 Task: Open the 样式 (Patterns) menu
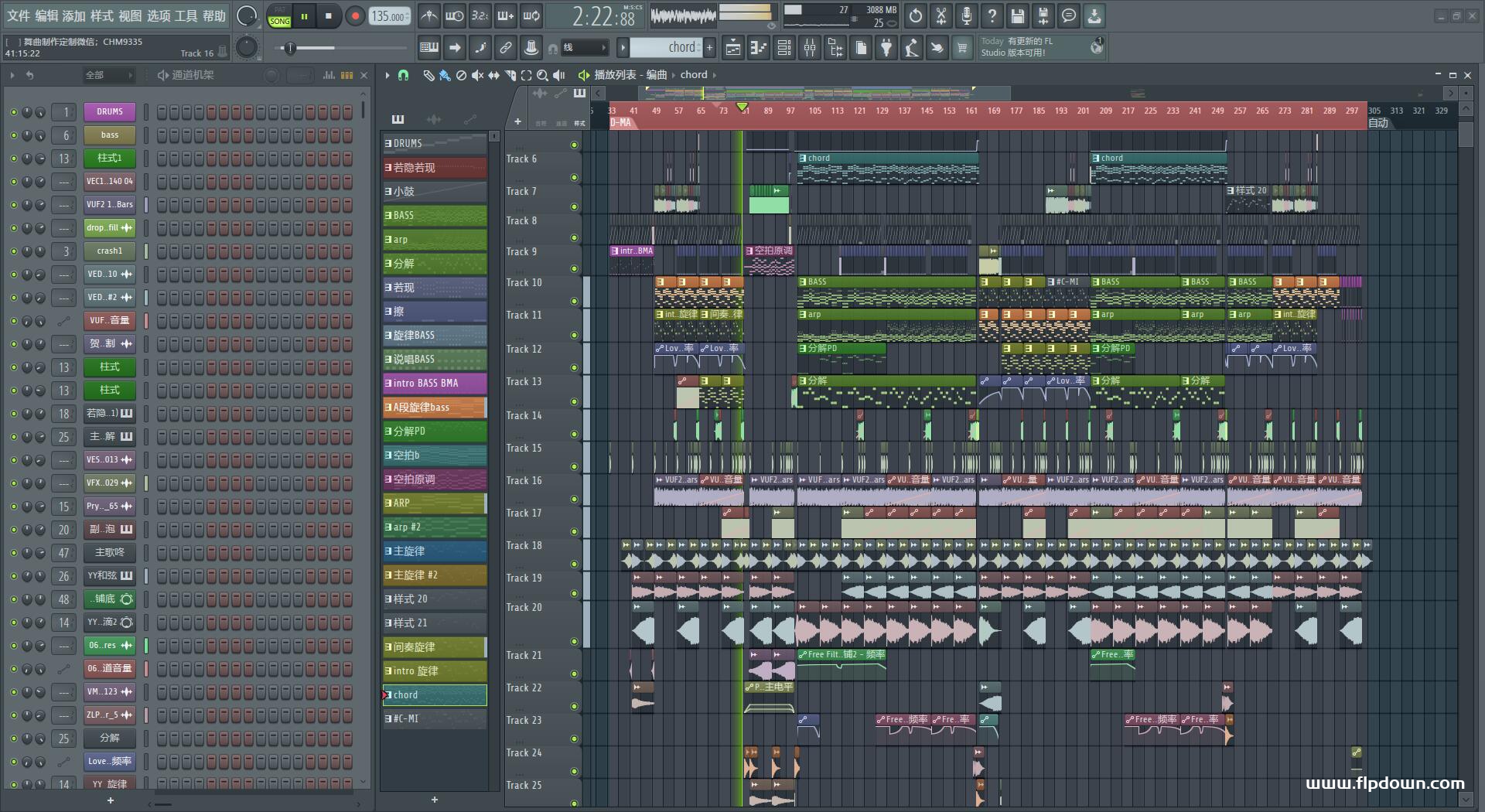(x=102, y=15)
